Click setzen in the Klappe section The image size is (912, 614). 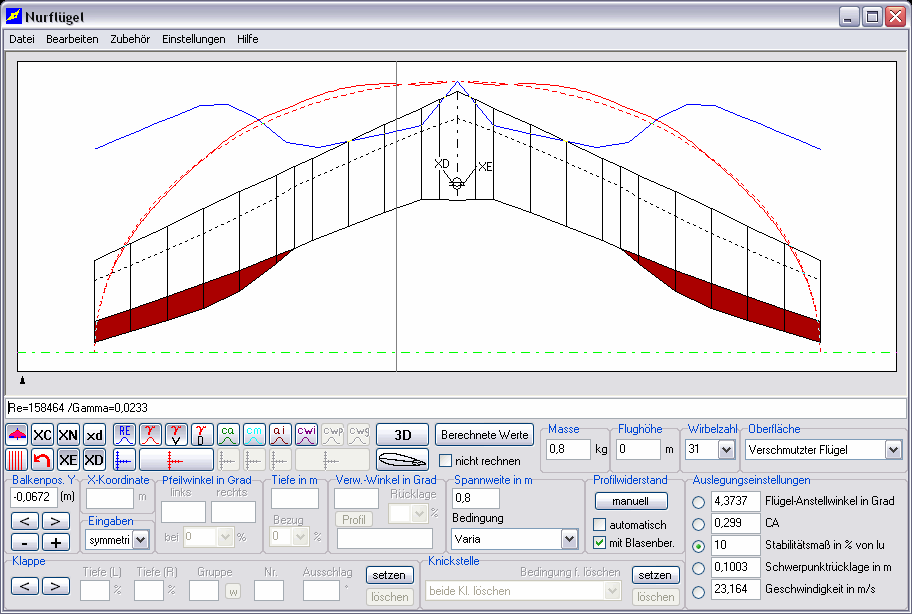coord(390,575)
